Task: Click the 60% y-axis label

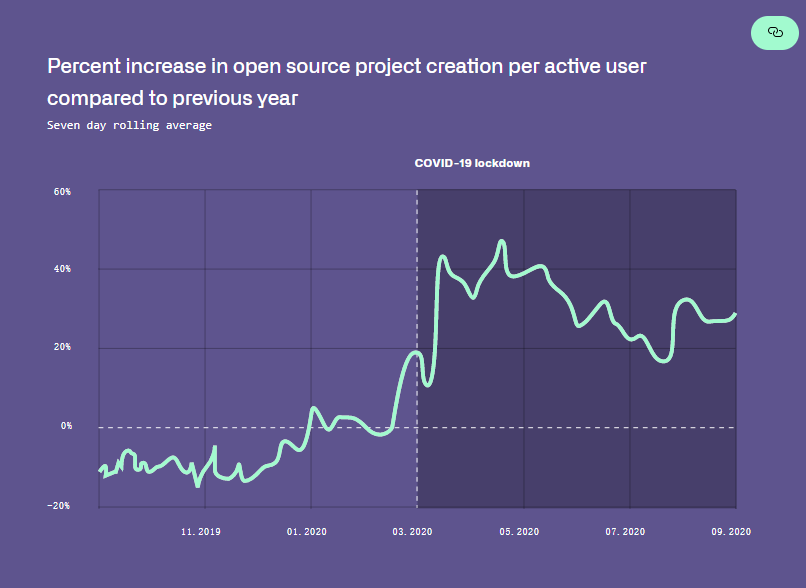Action: click(x=62, y=190)
